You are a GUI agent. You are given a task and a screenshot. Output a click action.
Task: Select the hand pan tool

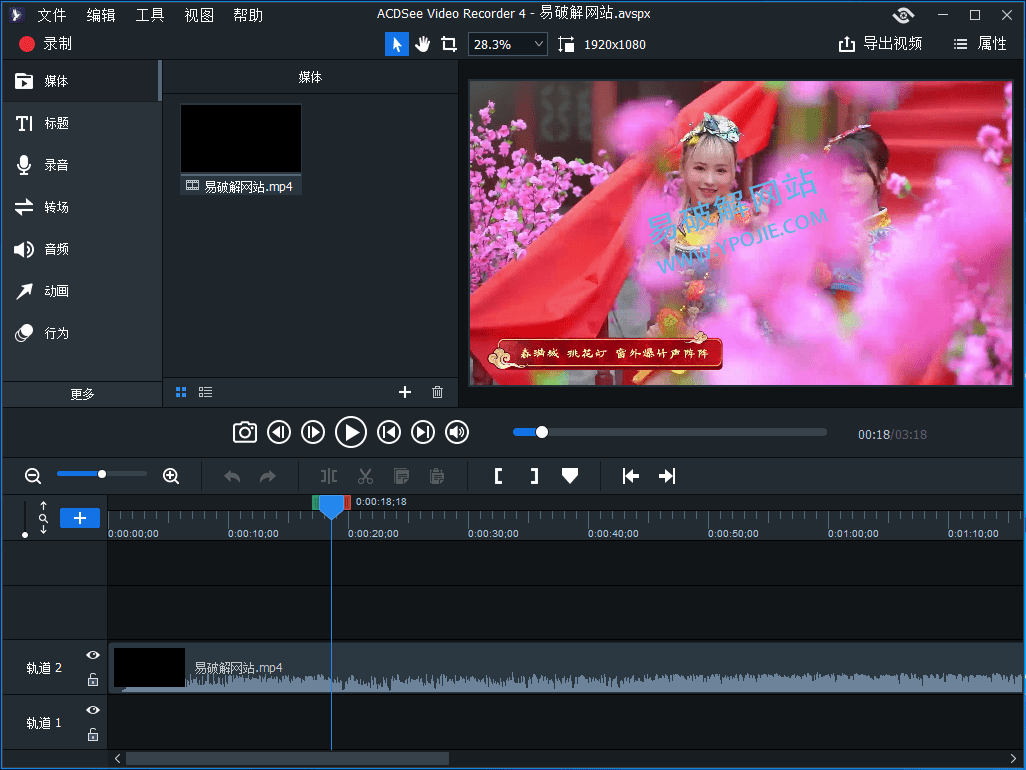click(x=423, y=44)
